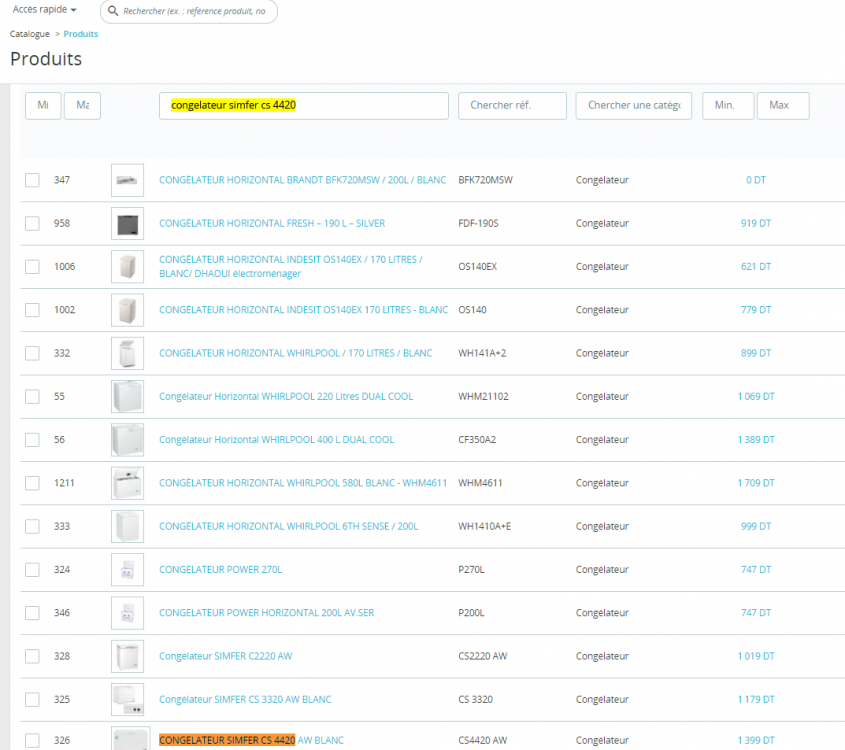Check the box for product 332

coord(32,353)
